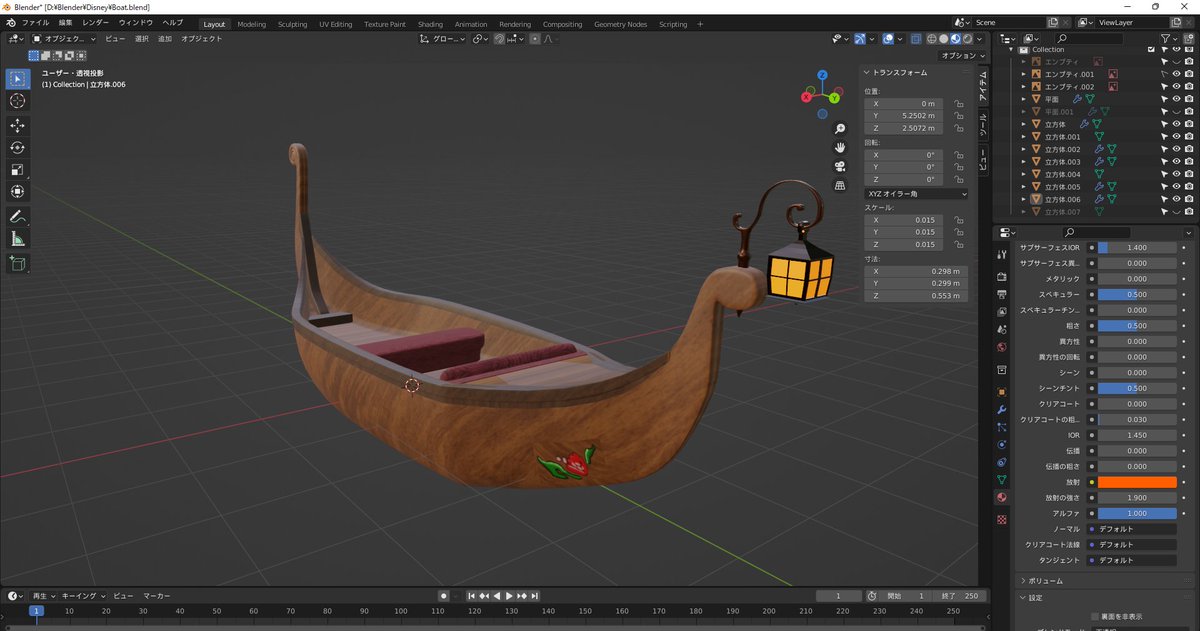This screenshot has width=1200, height=631.
Task: Select the Rotate tool
Action: coord(18,147)
